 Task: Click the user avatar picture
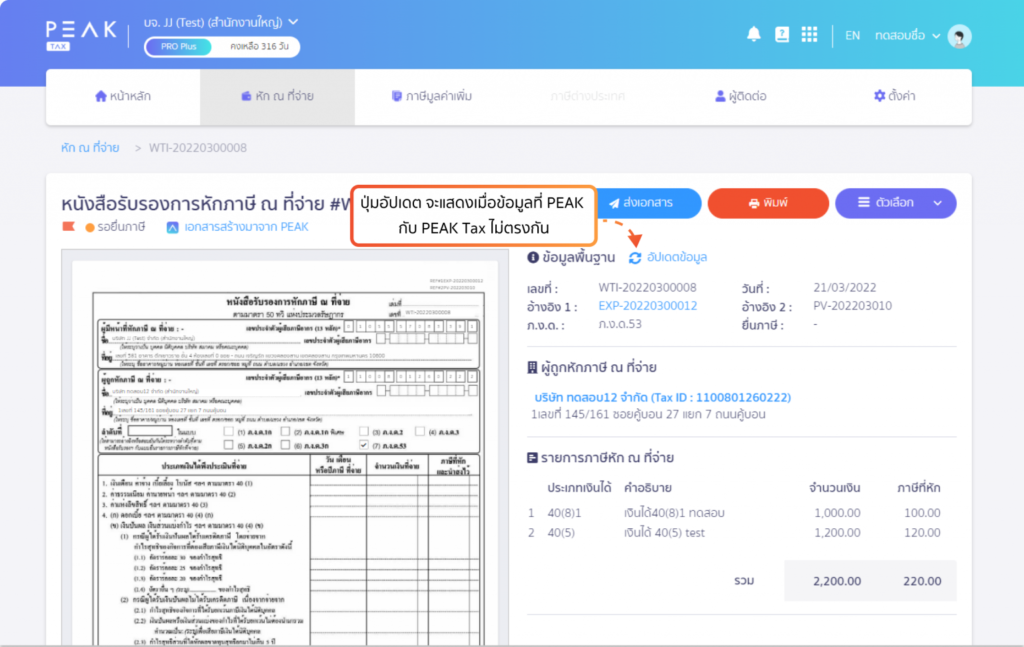click(959, 36)
